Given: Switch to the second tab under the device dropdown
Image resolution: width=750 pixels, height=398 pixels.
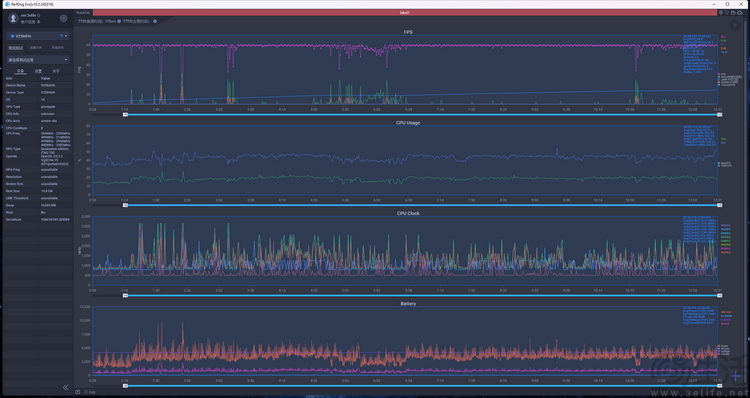Looking at the screenshot, I should tap(36, 48).
